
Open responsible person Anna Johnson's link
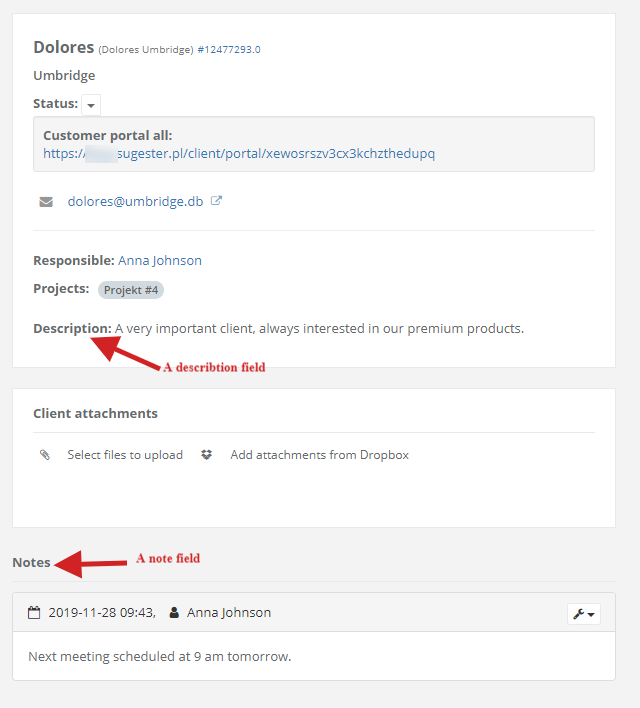(160, 260)
